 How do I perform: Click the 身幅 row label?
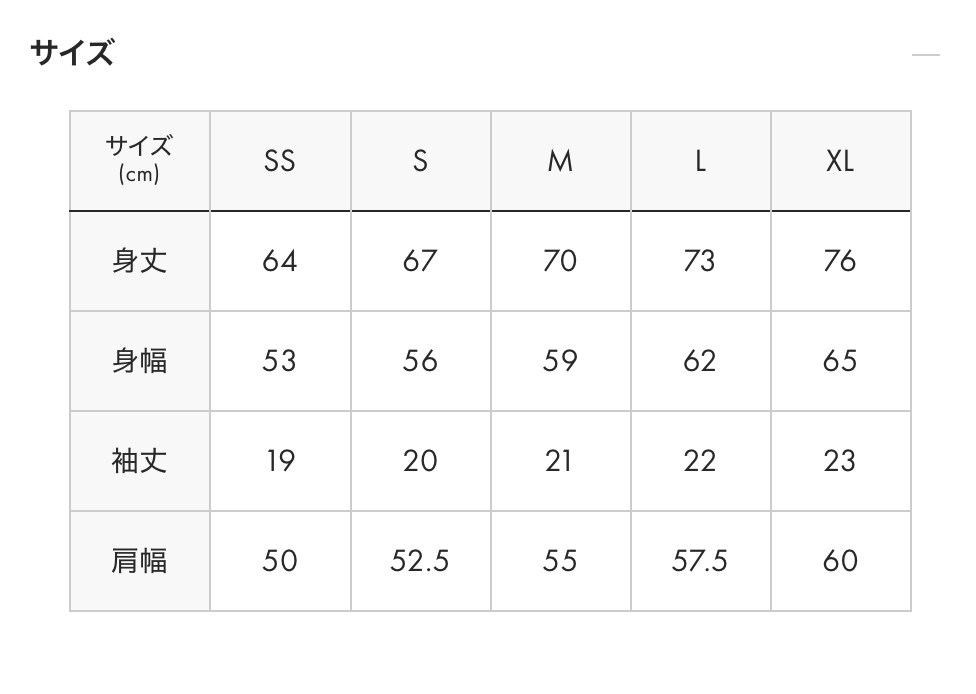[x=139, y=361]
